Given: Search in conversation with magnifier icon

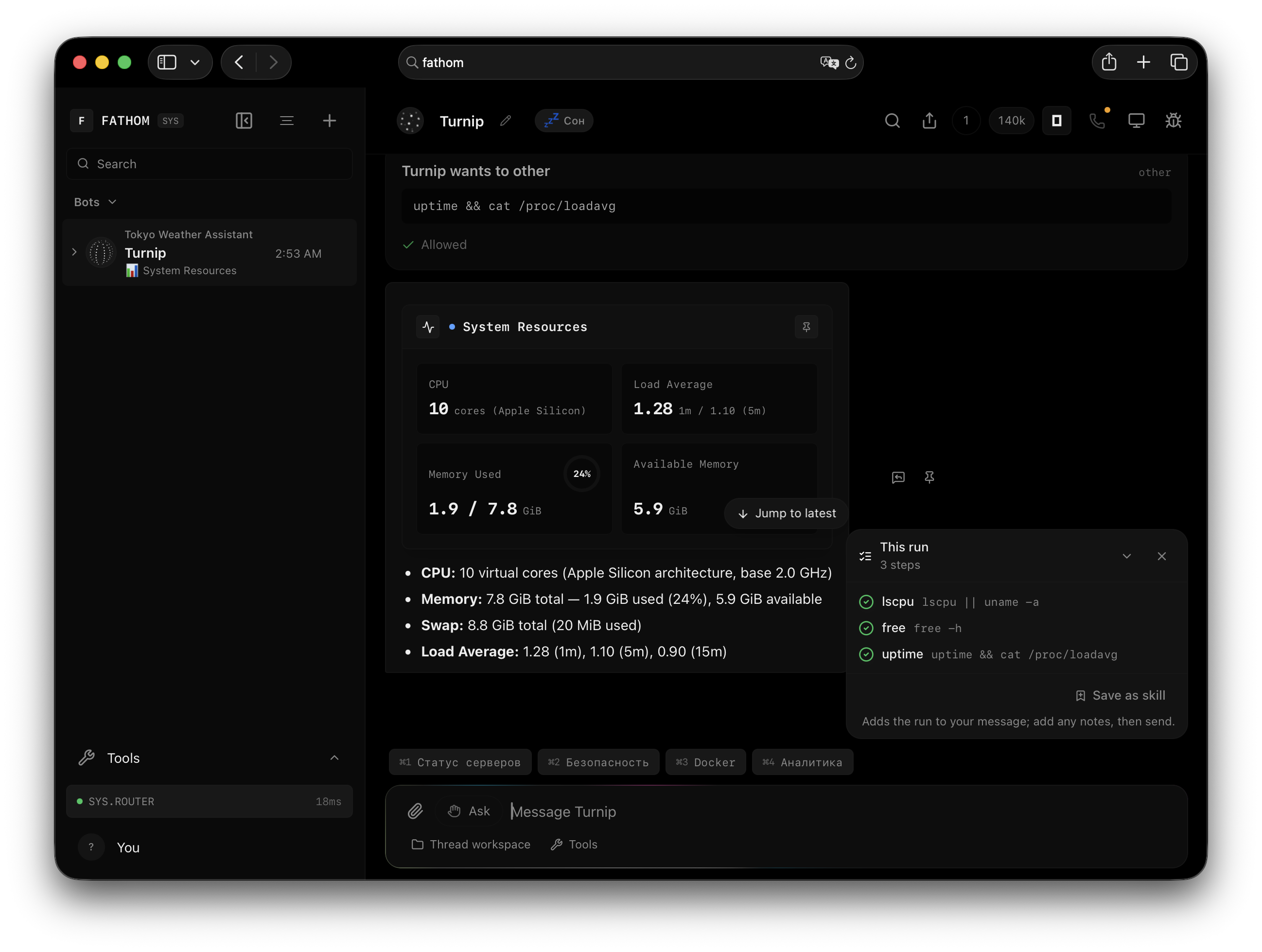Looking at the screenshot, I should [893, 121].
